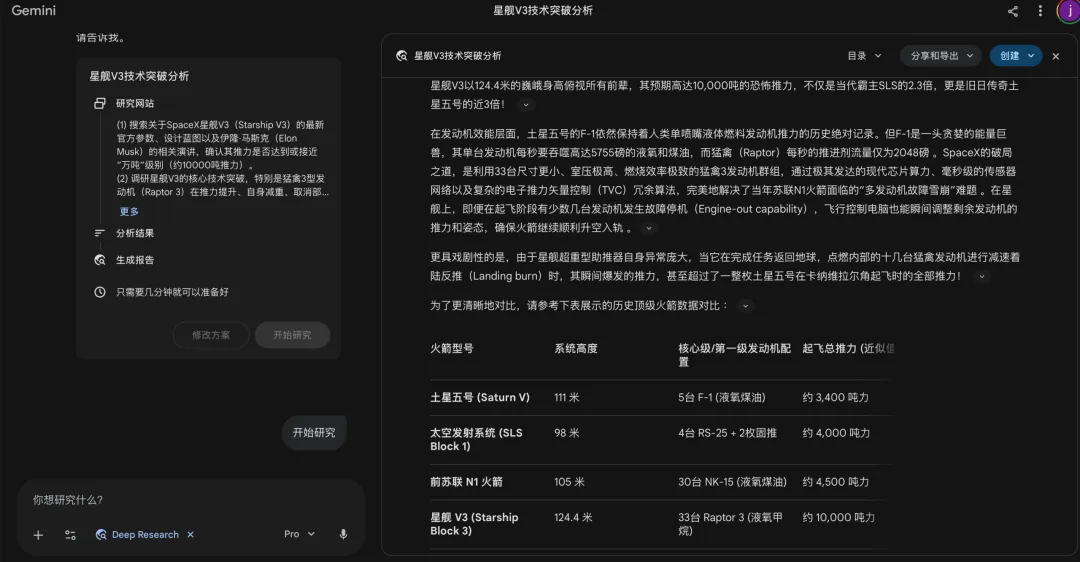Expand source chevron after 顺利升空入轨
The width and height of the screenshot is (1080, 562).
pos(648,228)
